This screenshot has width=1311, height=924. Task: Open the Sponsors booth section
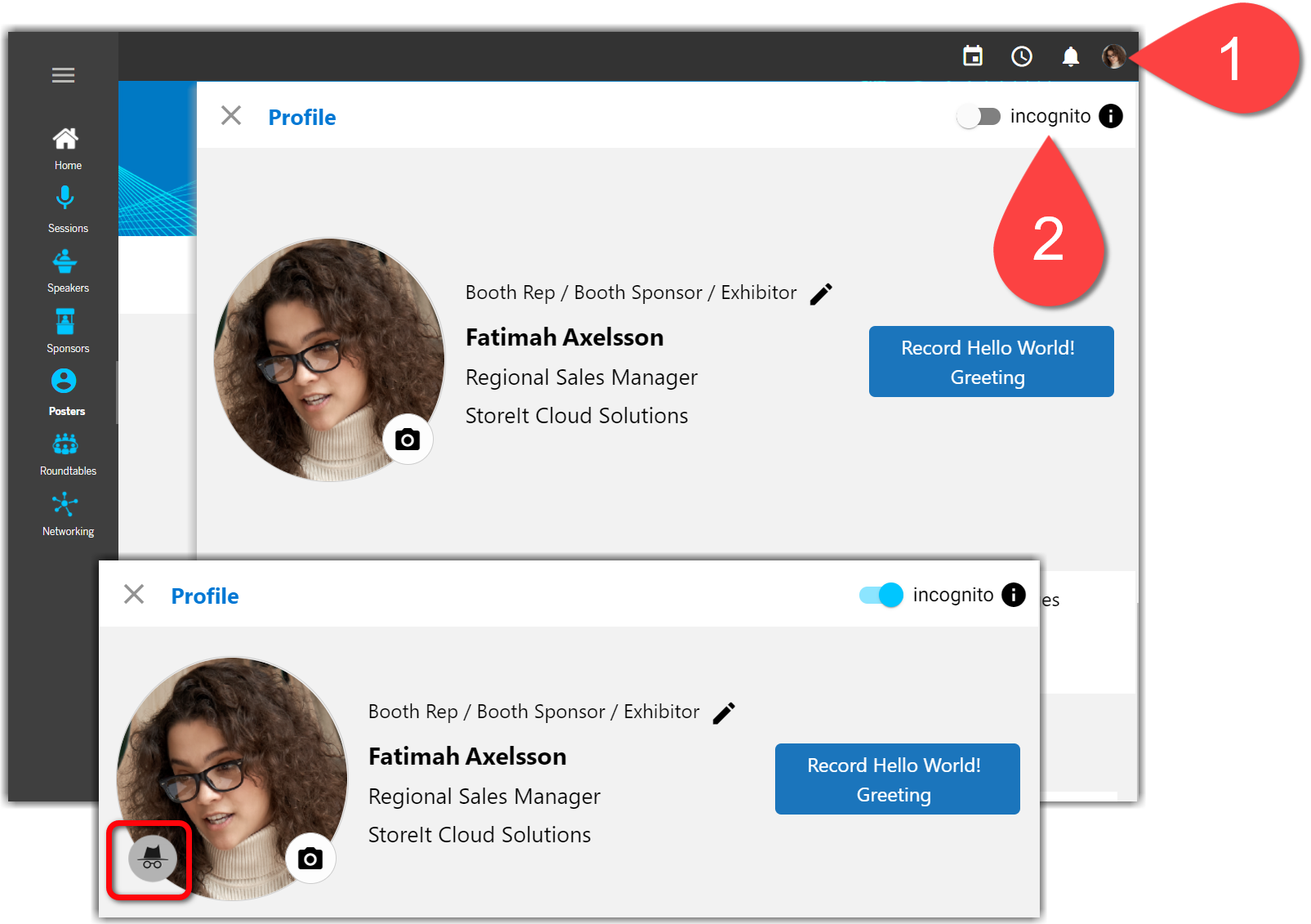coord(65,329)
